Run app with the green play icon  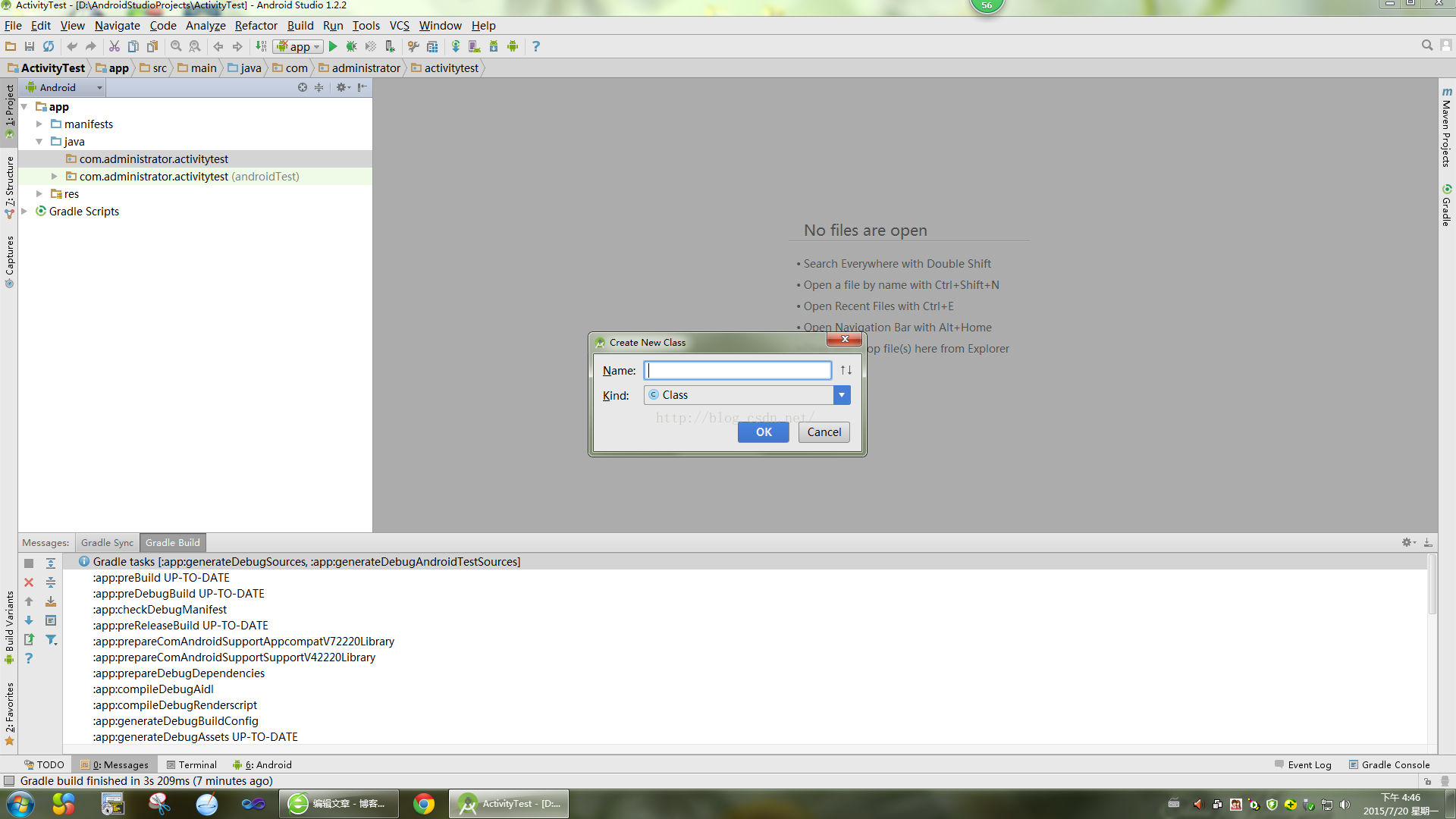click(x=333, y=46)
